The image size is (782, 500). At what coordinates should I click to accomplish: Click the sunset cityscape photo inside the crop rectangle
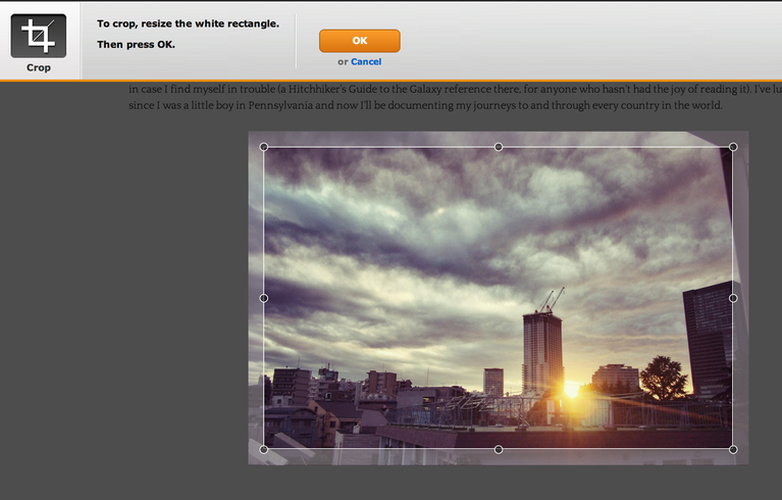pos(498,298)
